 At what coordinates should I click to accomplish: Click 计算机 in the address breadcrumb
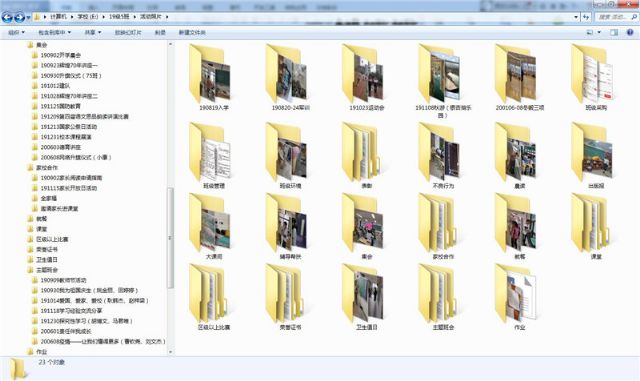point(58,17)
